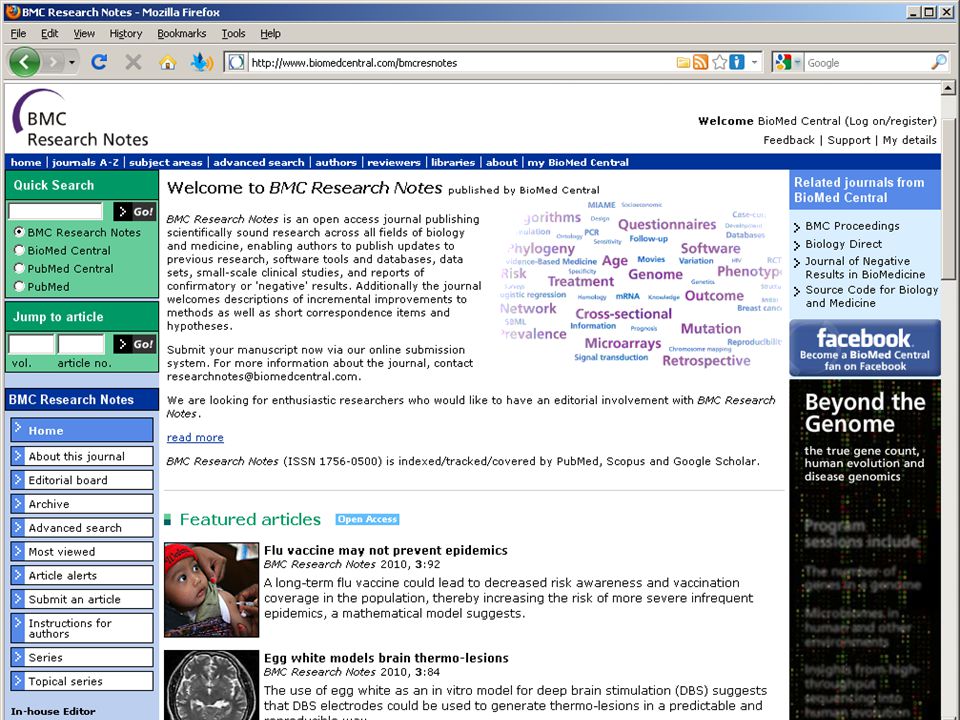The height and width of the screenshot is (720, 960).
Task: Click the BMC Research Notes logo
Action: tap(80, 118)
